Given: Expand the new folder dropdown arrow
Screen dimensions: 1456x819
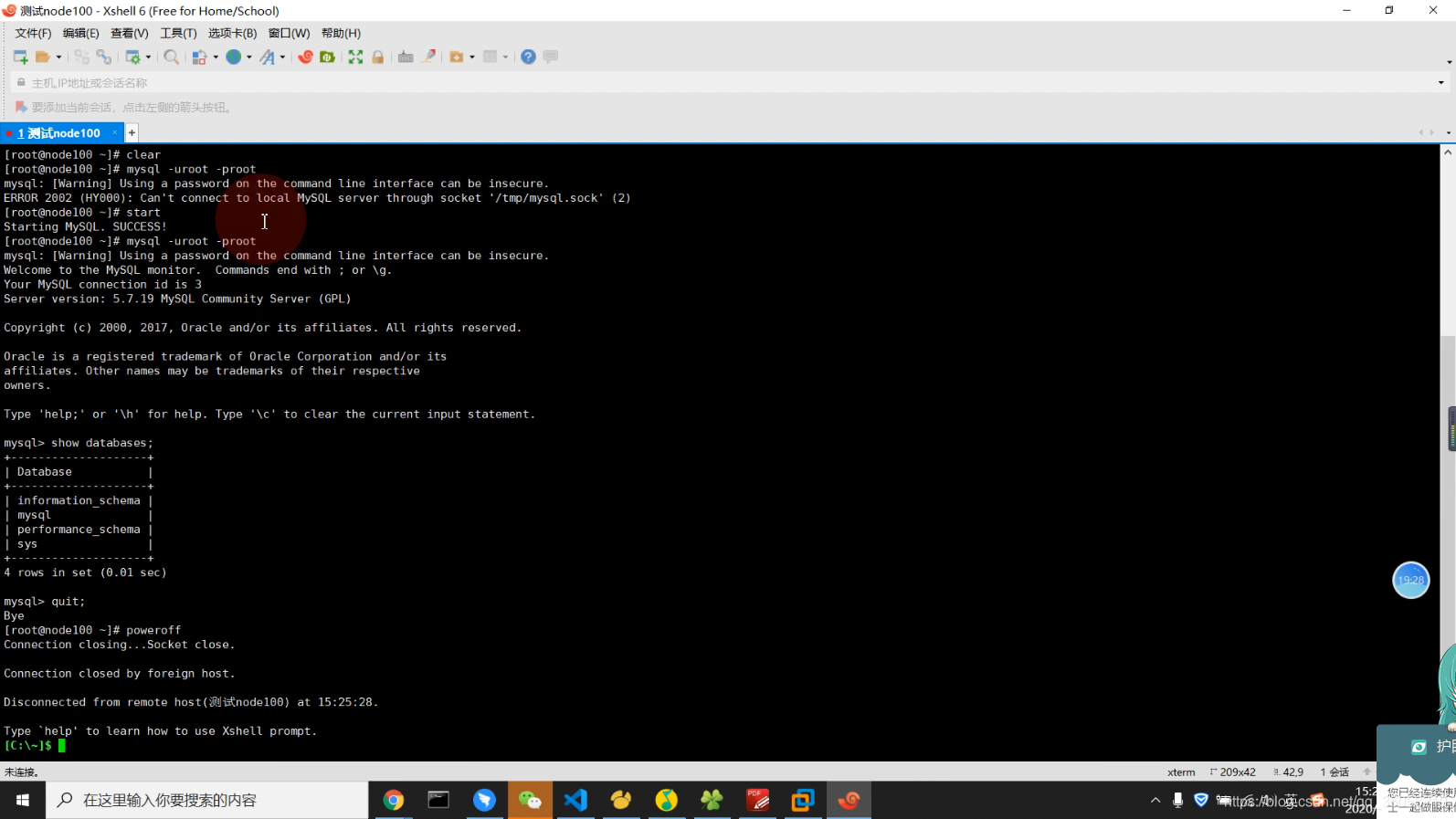Looking at the screenshot, I should coord(472,57).
